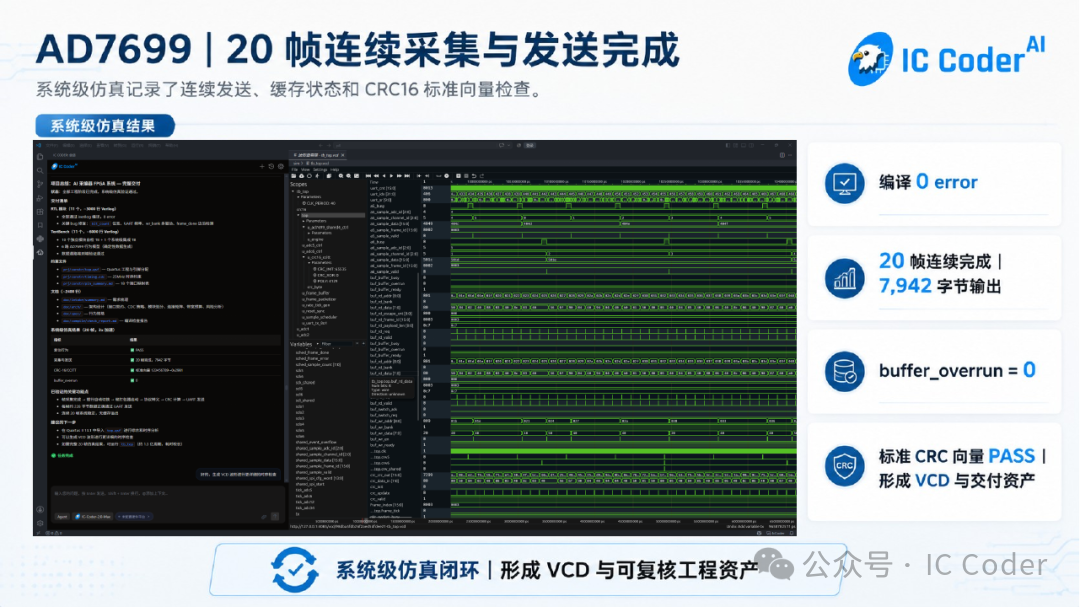Click the redo icon in waveform toolbar
This screenshot has height=607, width=1080.
(x=482, y=176)
